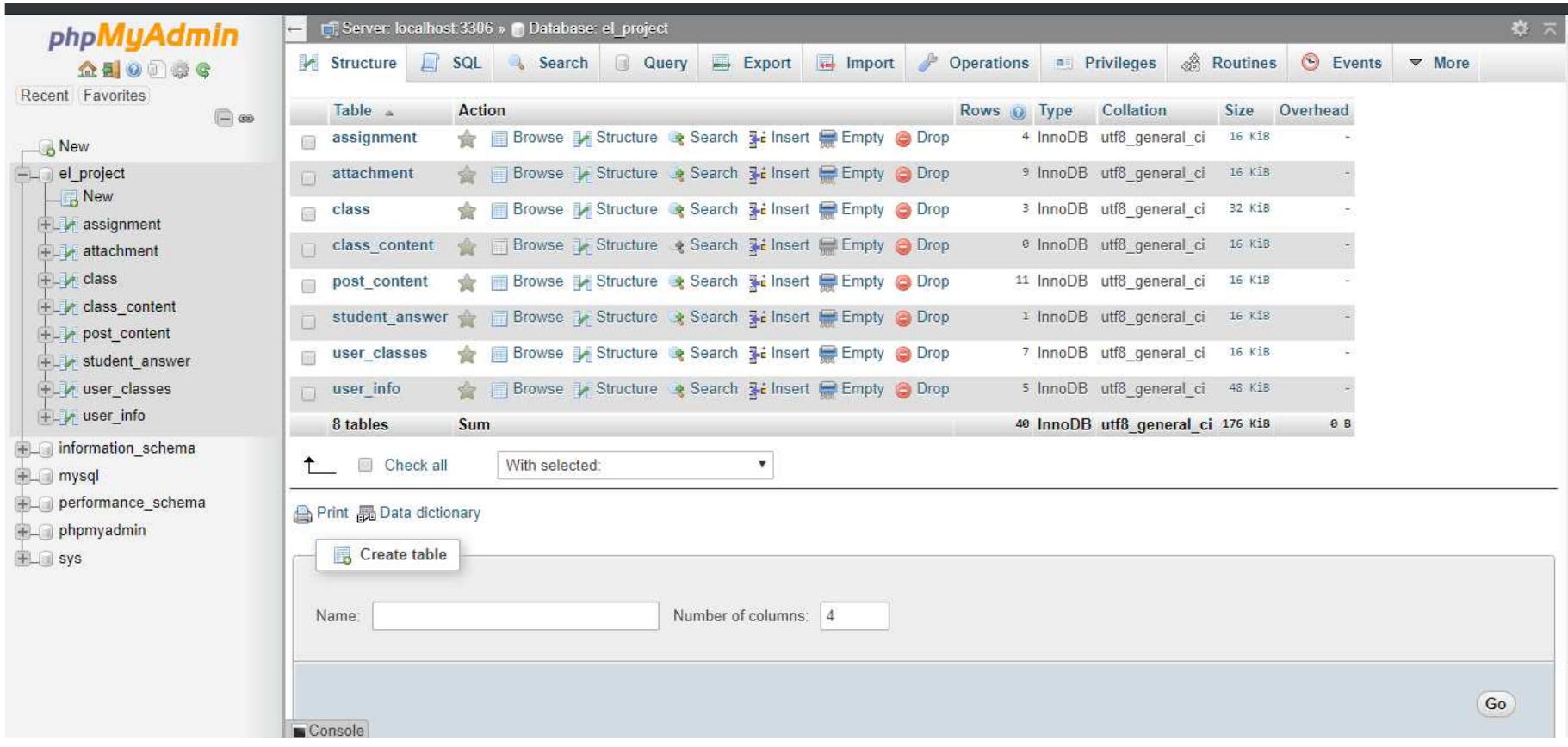Open the Export tab
The image size is (1568, 747).
pos(753,63)
